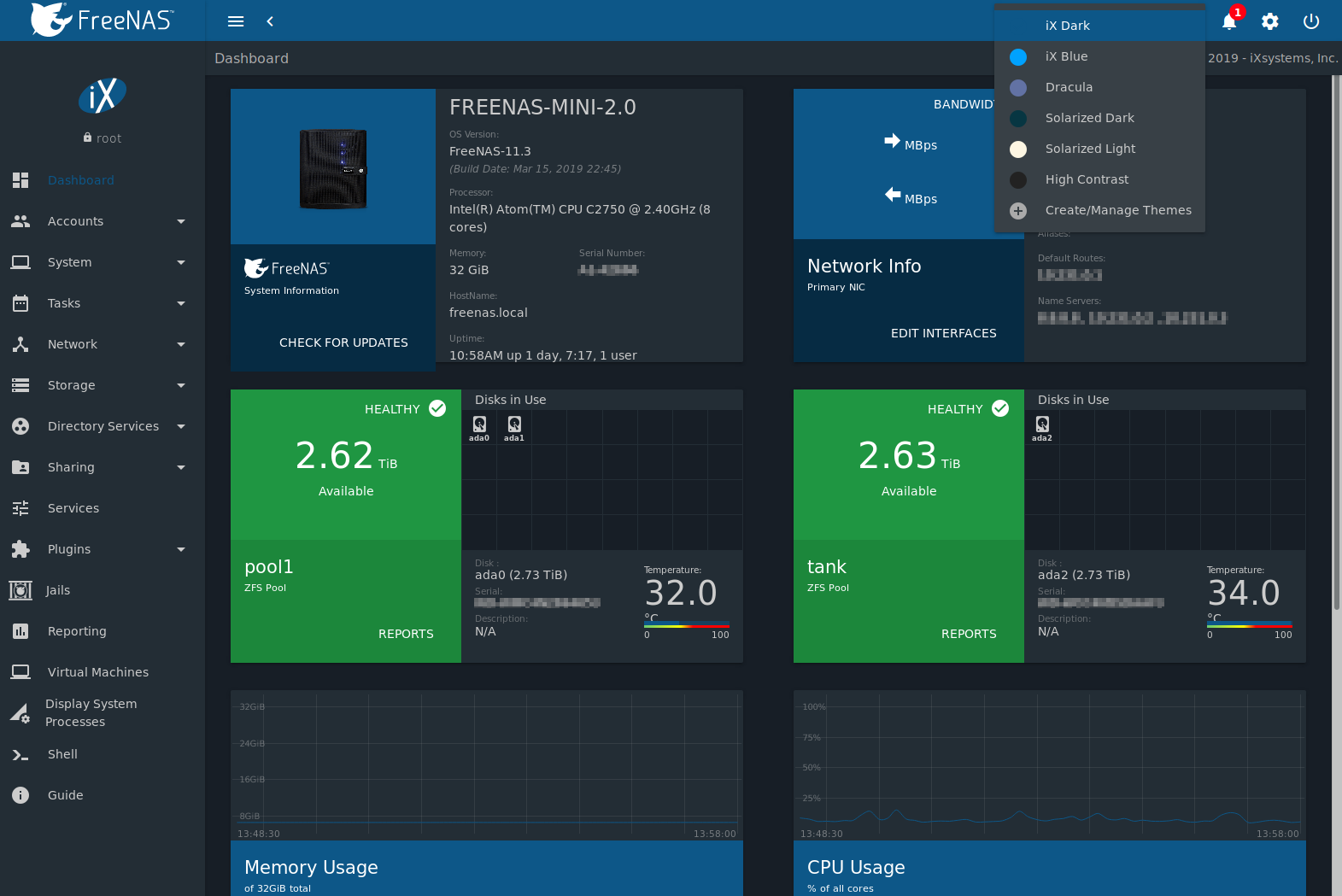The height and width of the screenshot is (896, 1342).
Task: Open the settings gear in the top bar
Action: [1270, 21]
